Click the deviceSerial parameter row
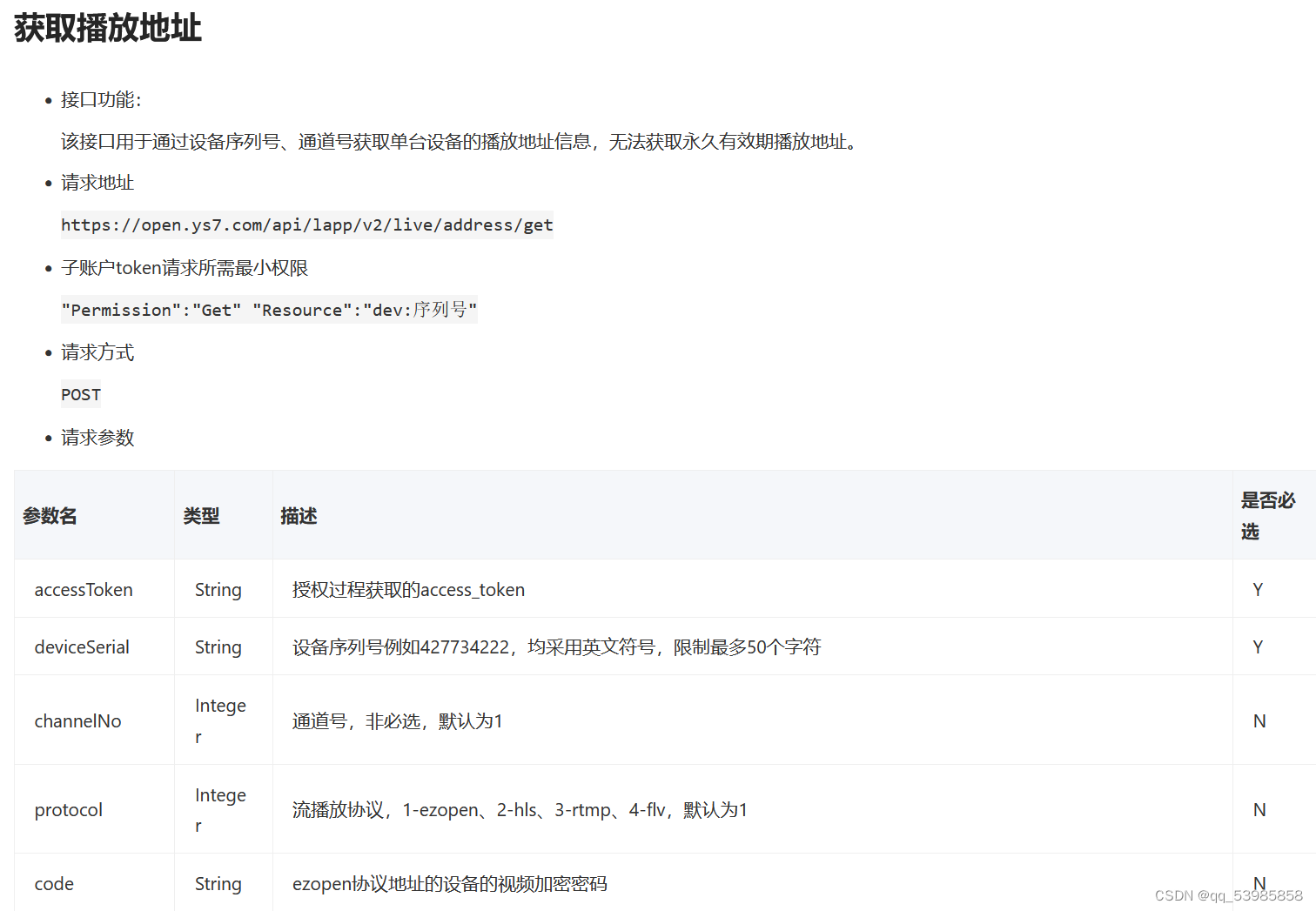The image size is (1316, 911). 82,646
